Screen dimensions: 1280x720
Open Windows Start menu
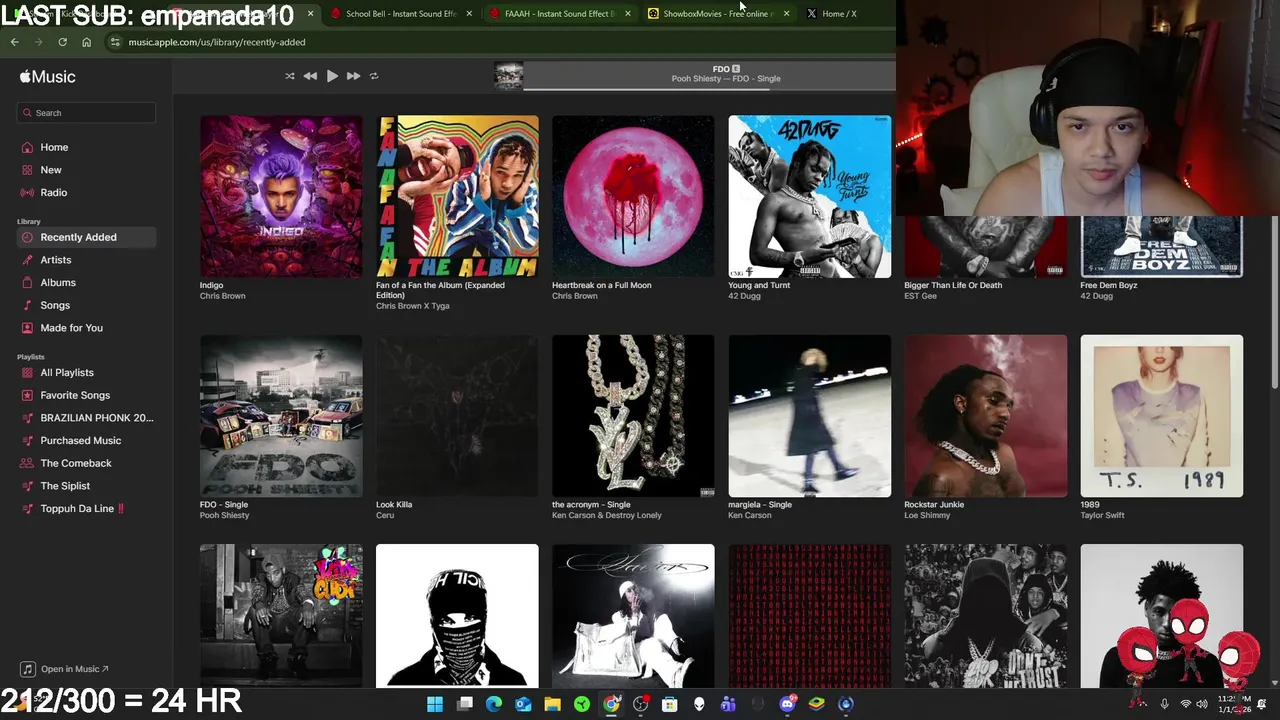[435, 704]
